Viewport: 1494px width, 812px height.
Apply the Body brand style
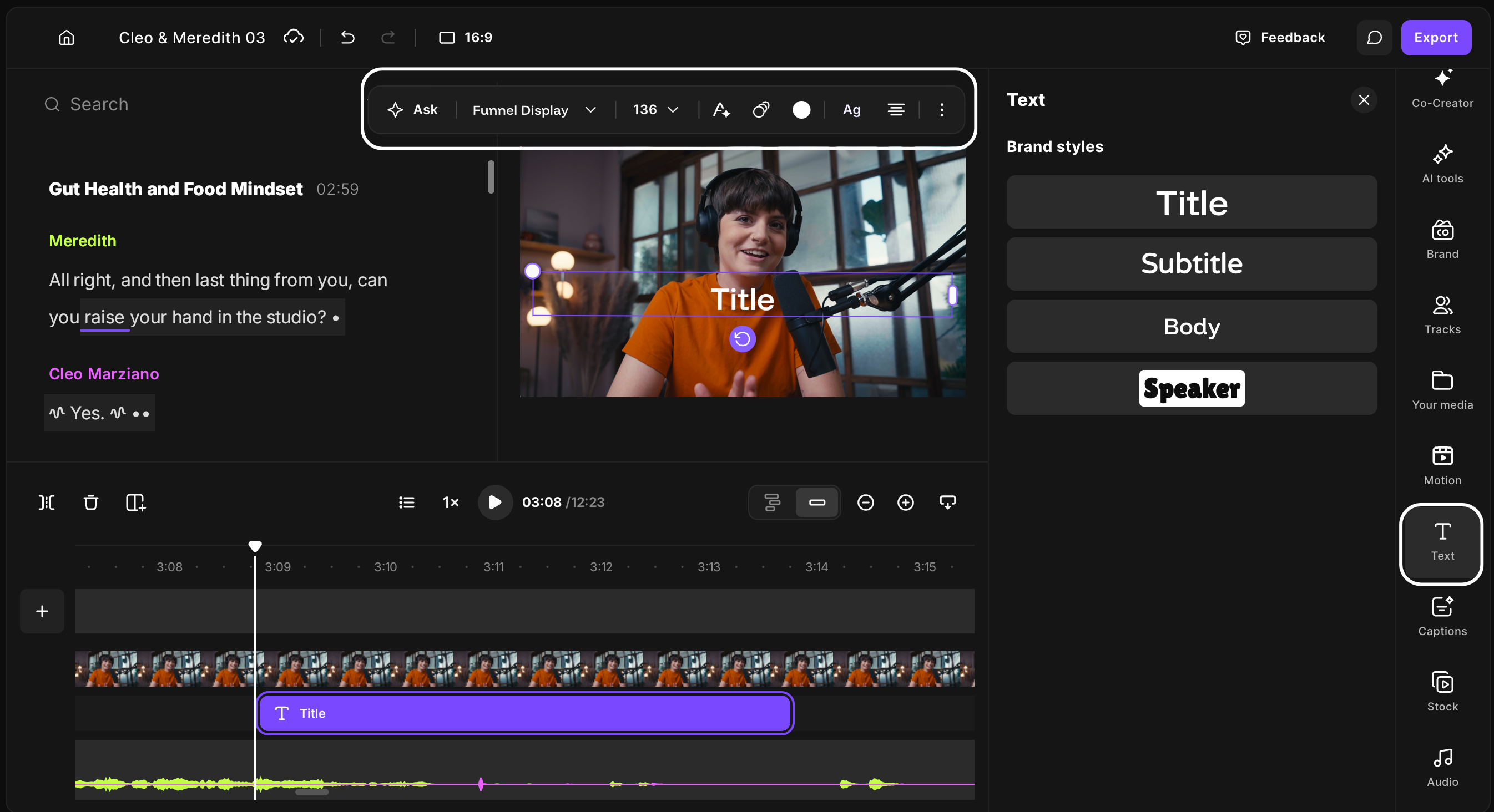pyautogui.click(x=1191, y=326)
